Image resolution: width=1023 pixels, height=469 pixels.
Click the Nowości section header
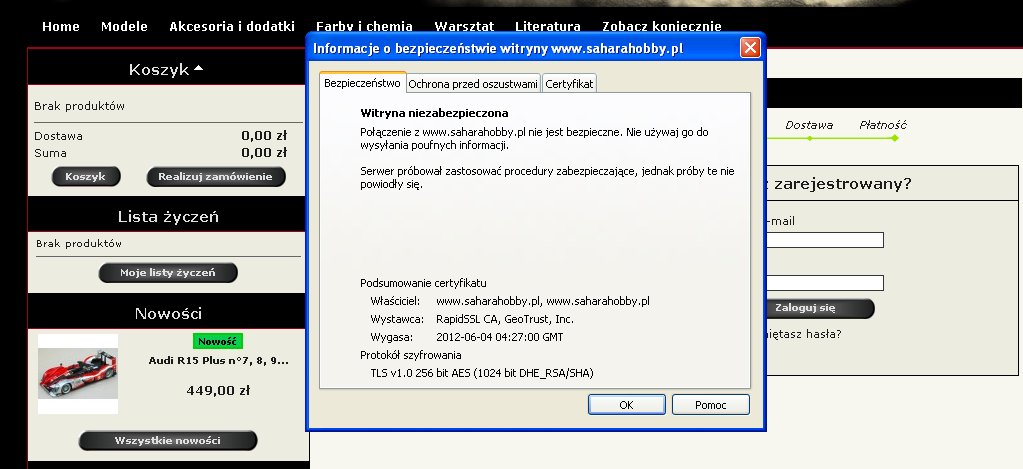tap(168, 313)
